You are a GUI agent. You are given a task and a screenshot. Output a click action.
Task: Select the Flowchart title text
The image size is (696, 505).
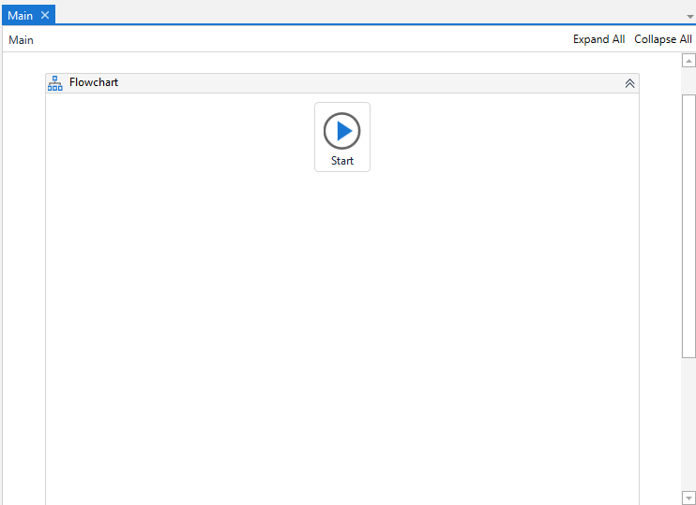click(x=93, y=83)
